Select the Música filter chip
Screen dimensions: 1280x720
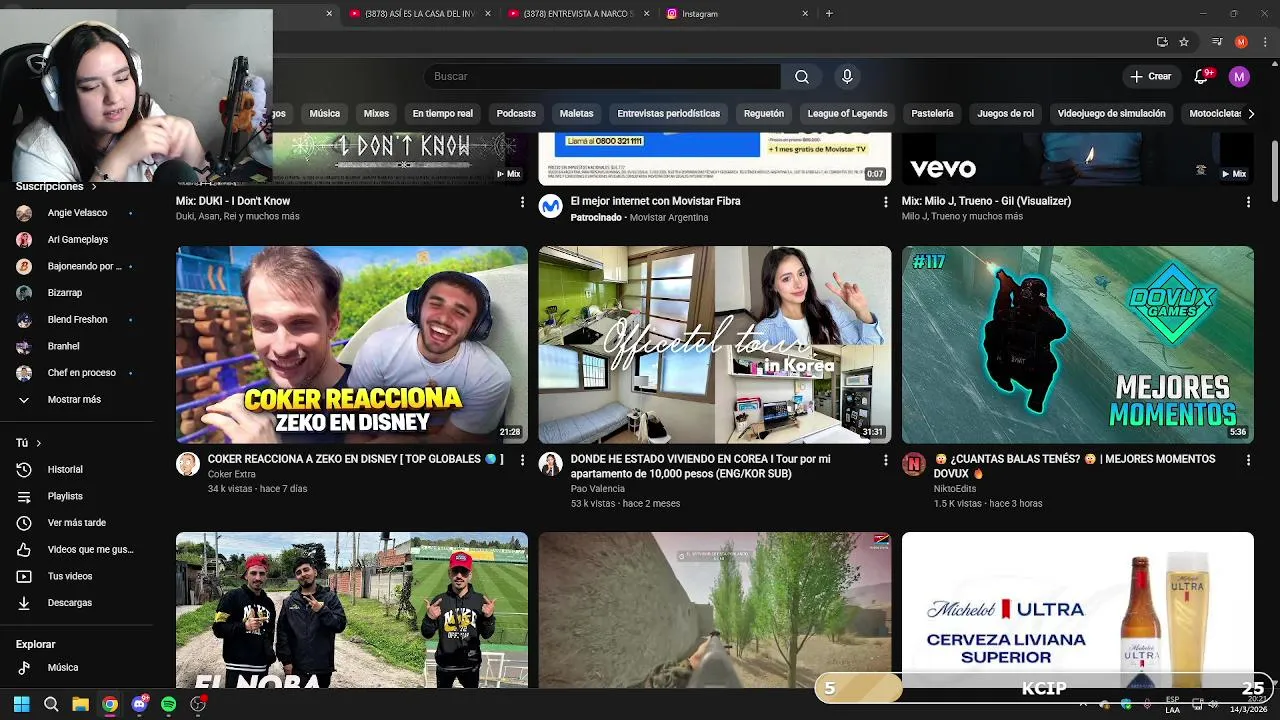(x=324, y=114)
